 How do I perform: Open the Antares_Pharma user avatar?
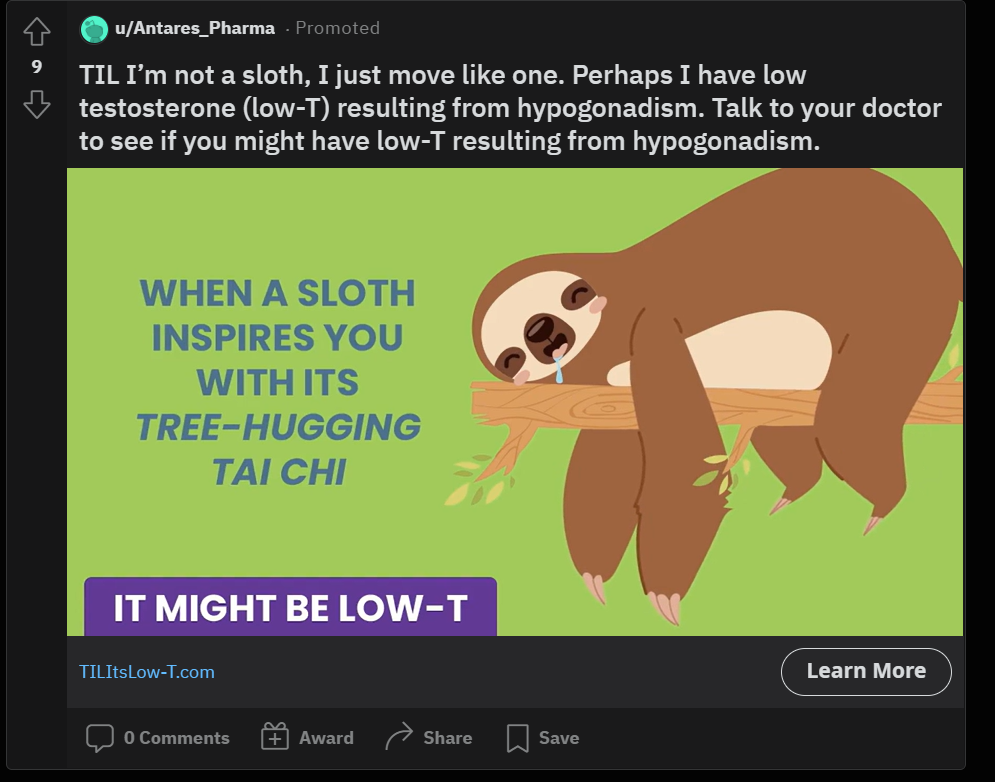(x=94, y=29)
